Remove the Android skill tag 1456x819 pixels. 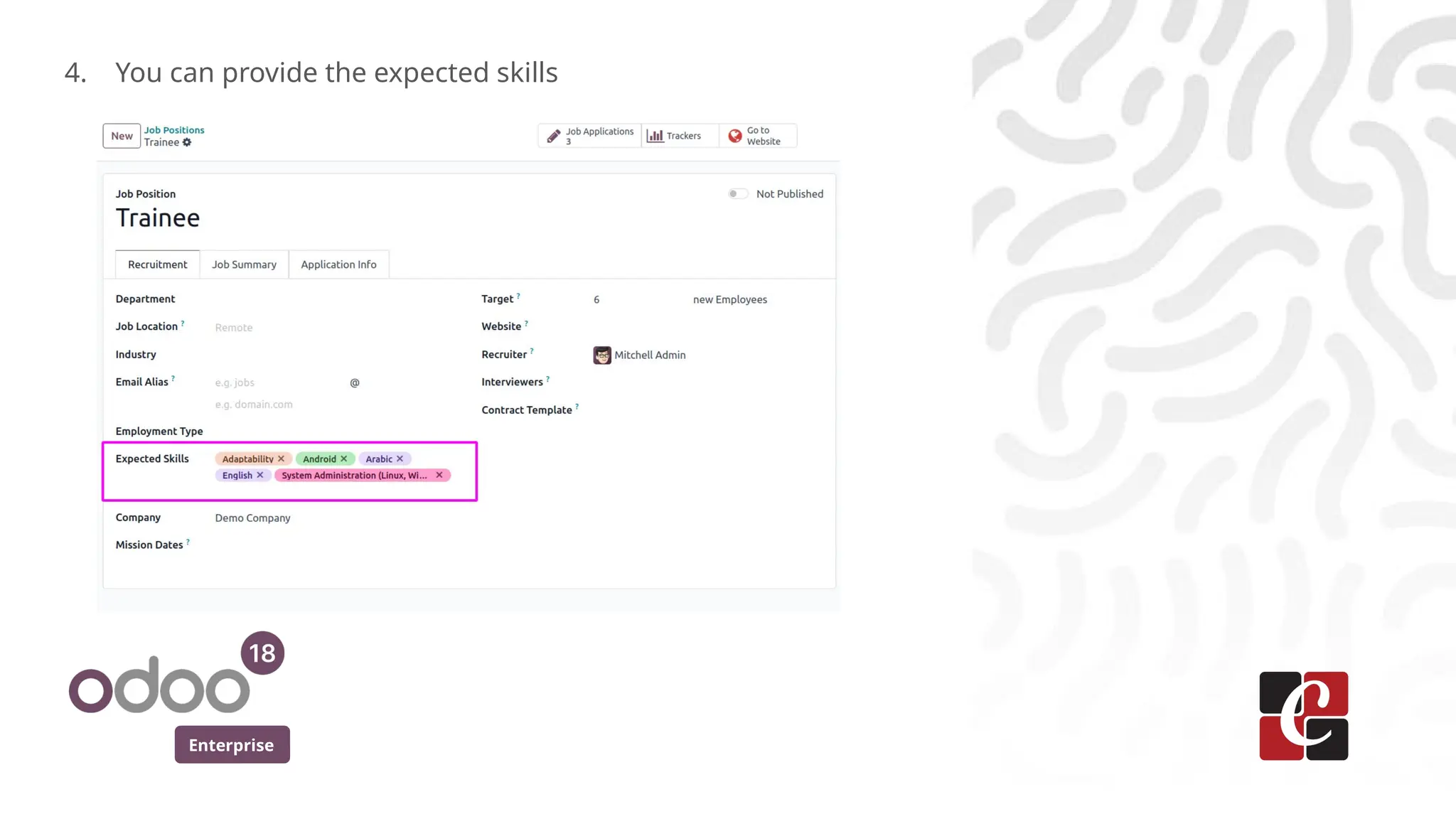pos(344,459)
